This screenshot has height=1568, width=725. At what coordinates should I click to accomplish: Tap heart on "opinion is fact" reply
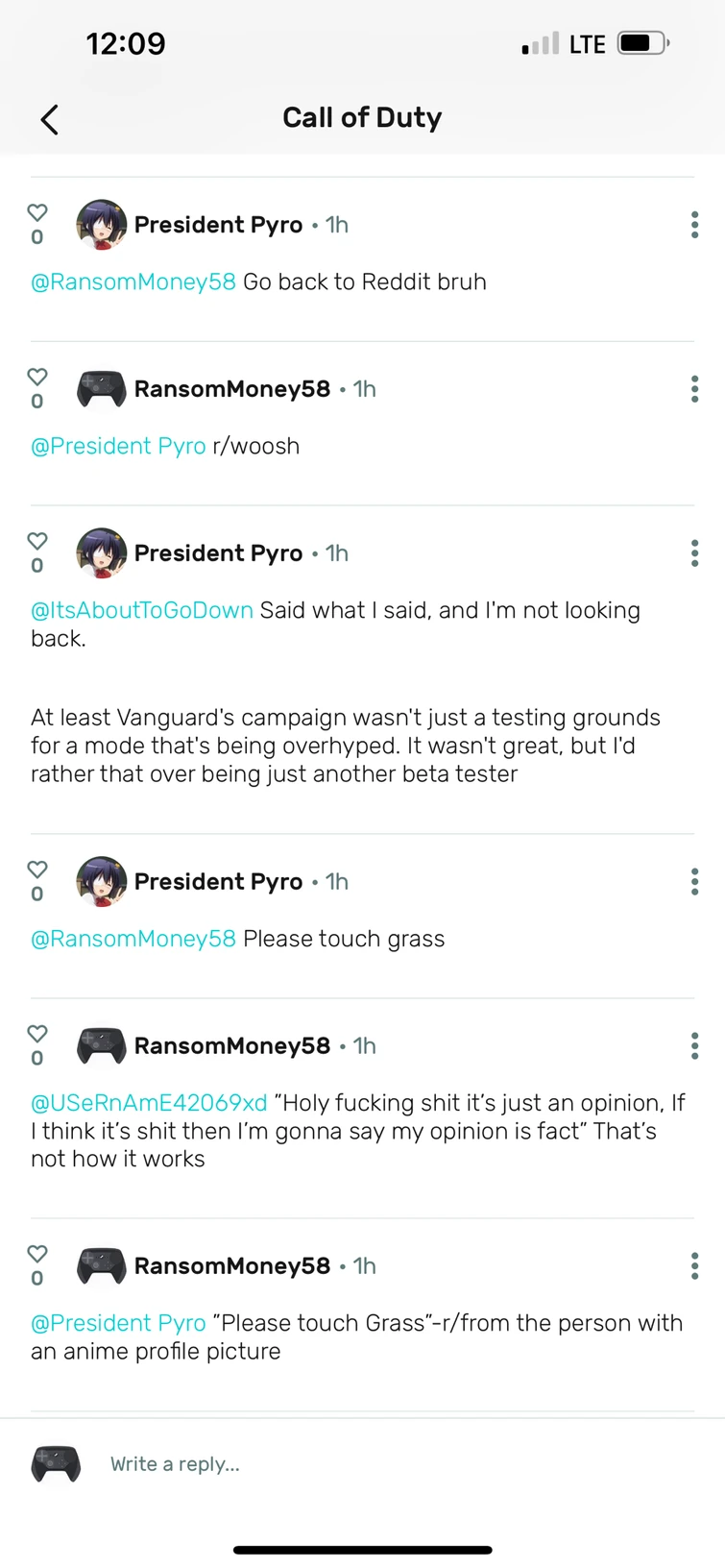[37, 1034]
